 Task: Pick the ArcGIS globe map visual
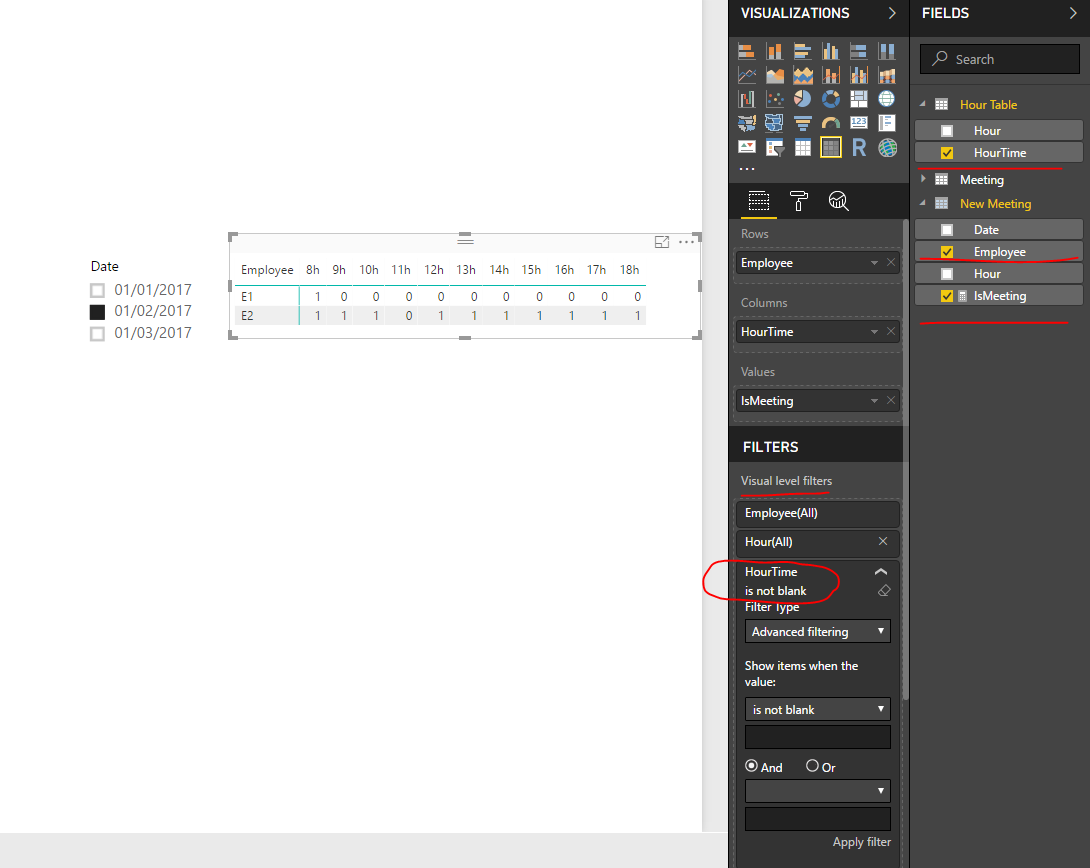pyautogui.click(x=887, y=147)
